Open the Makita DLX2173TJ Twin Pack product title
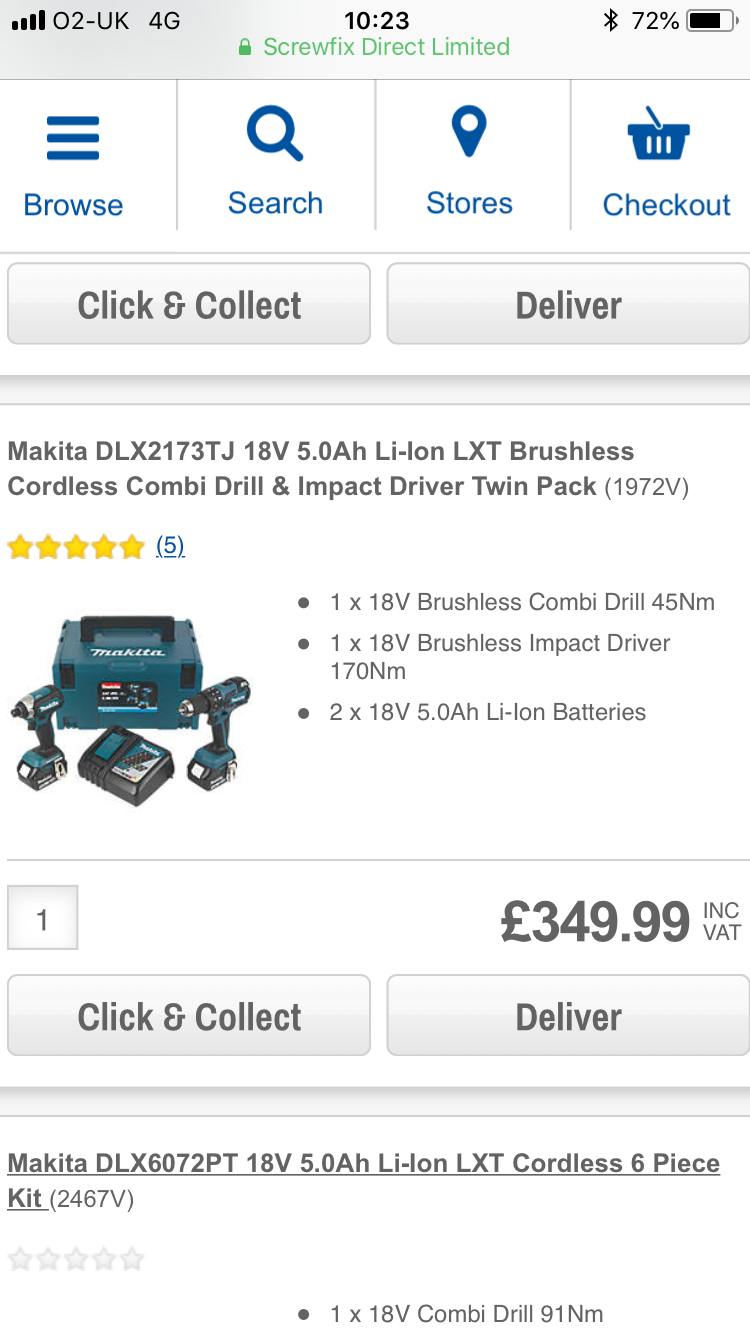750x1334 pixels. pos(321,468)
